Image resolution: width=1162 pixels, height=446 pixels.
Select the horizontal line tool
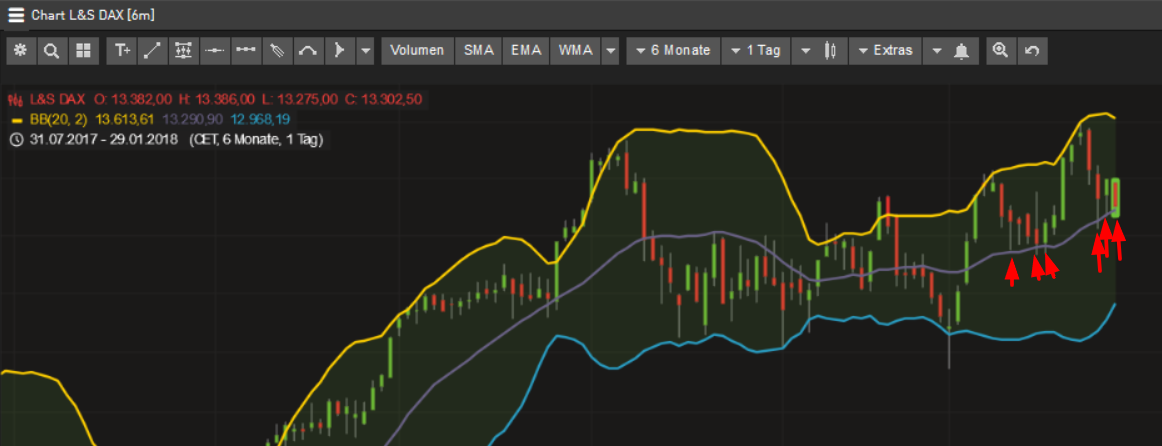coord(215,51)
